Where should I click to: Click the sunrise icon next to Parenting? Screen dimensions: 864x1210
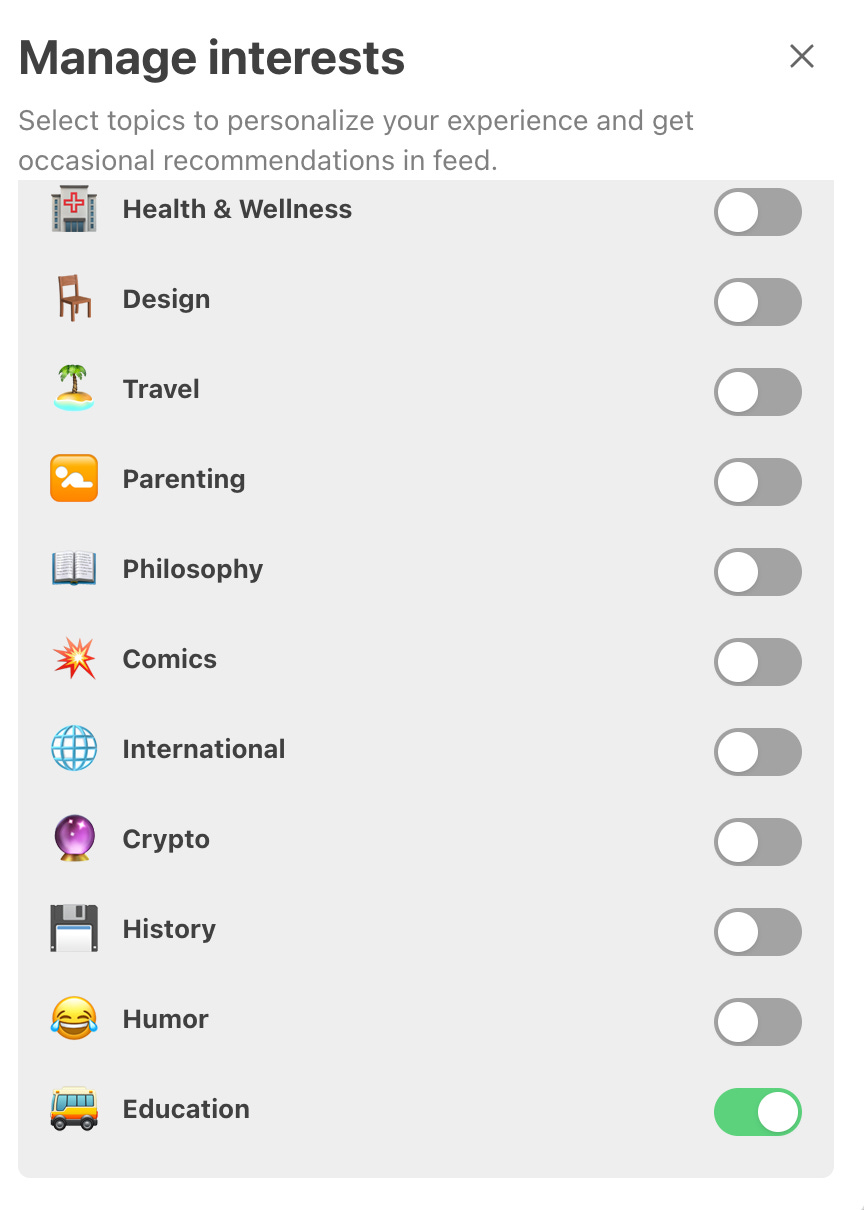[x=72, y=478]
